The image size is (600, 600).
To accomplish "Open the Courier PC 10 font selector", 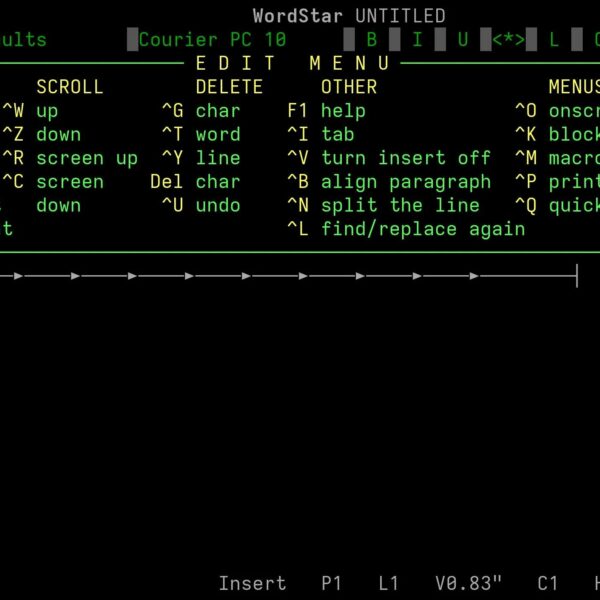I will [x=212, y=39].
